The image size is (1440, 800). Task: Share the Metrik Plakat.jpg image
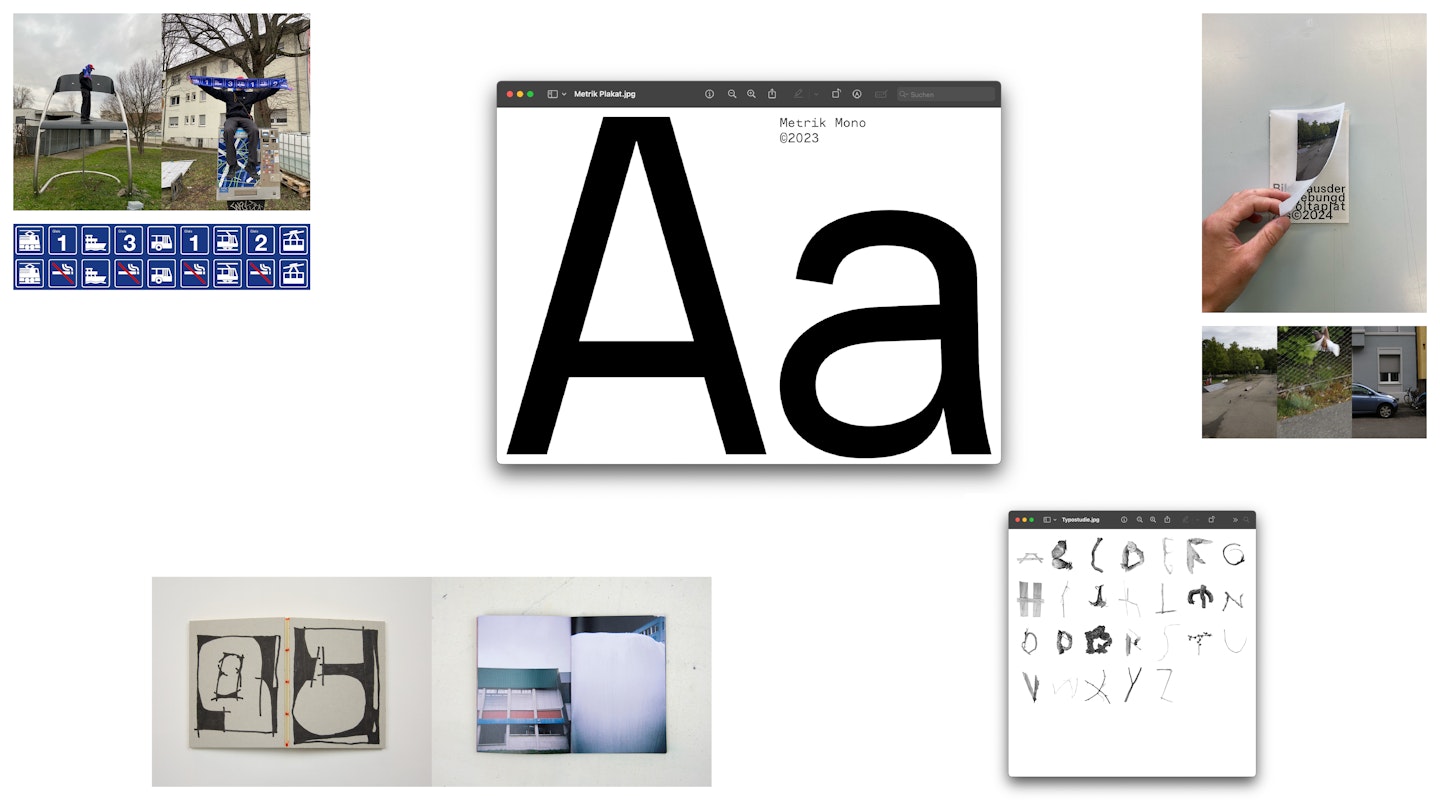pos(772,94)
